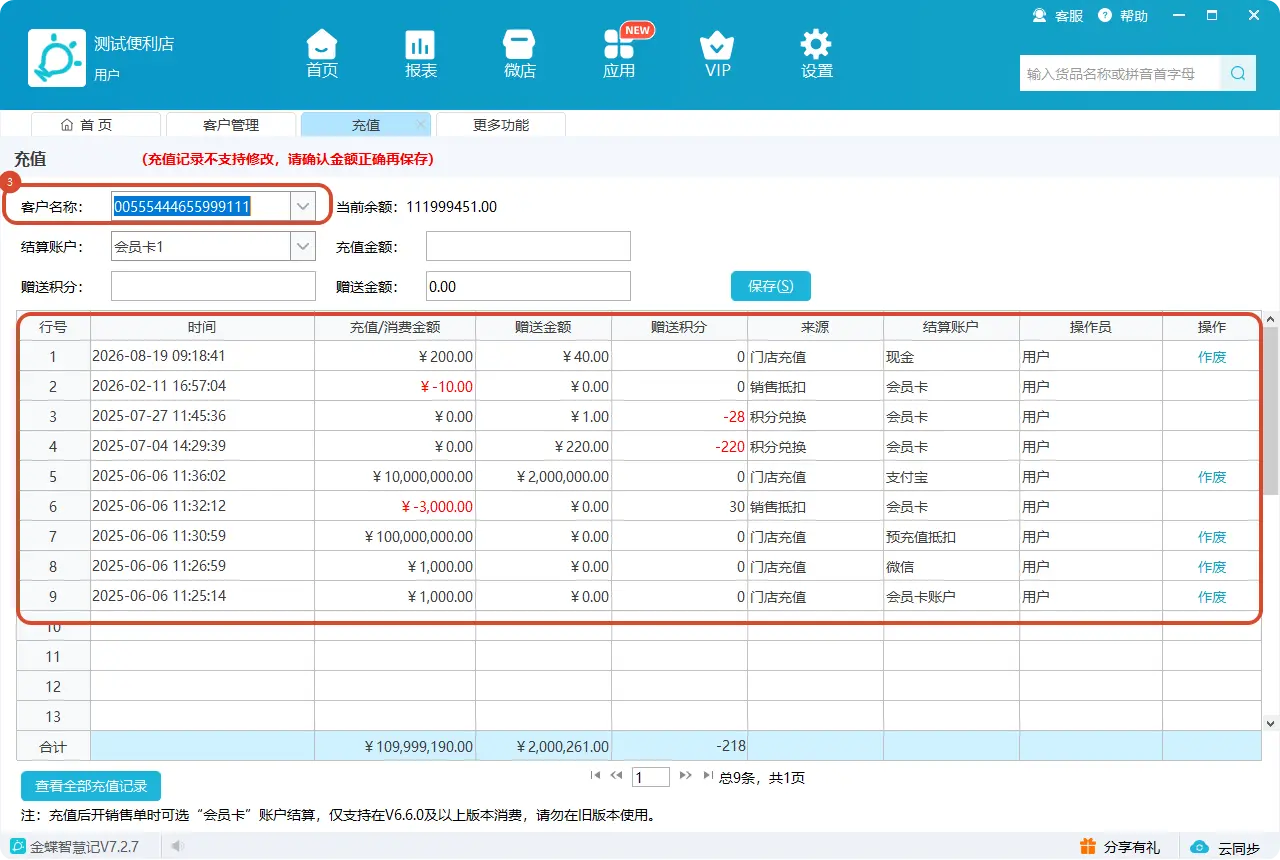This screenshot has width=1280, height=860.
Task: Switch to the 首页 tab
Action: 96,125
